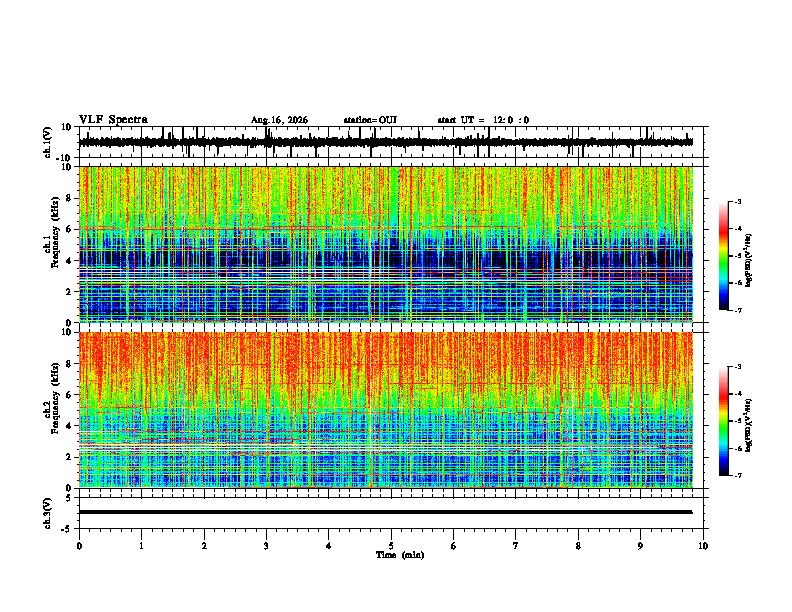Click the log(PSD) label beside ch.2 color bar
Viewport: 792px width, 612px height.
(x=749, y=425)
